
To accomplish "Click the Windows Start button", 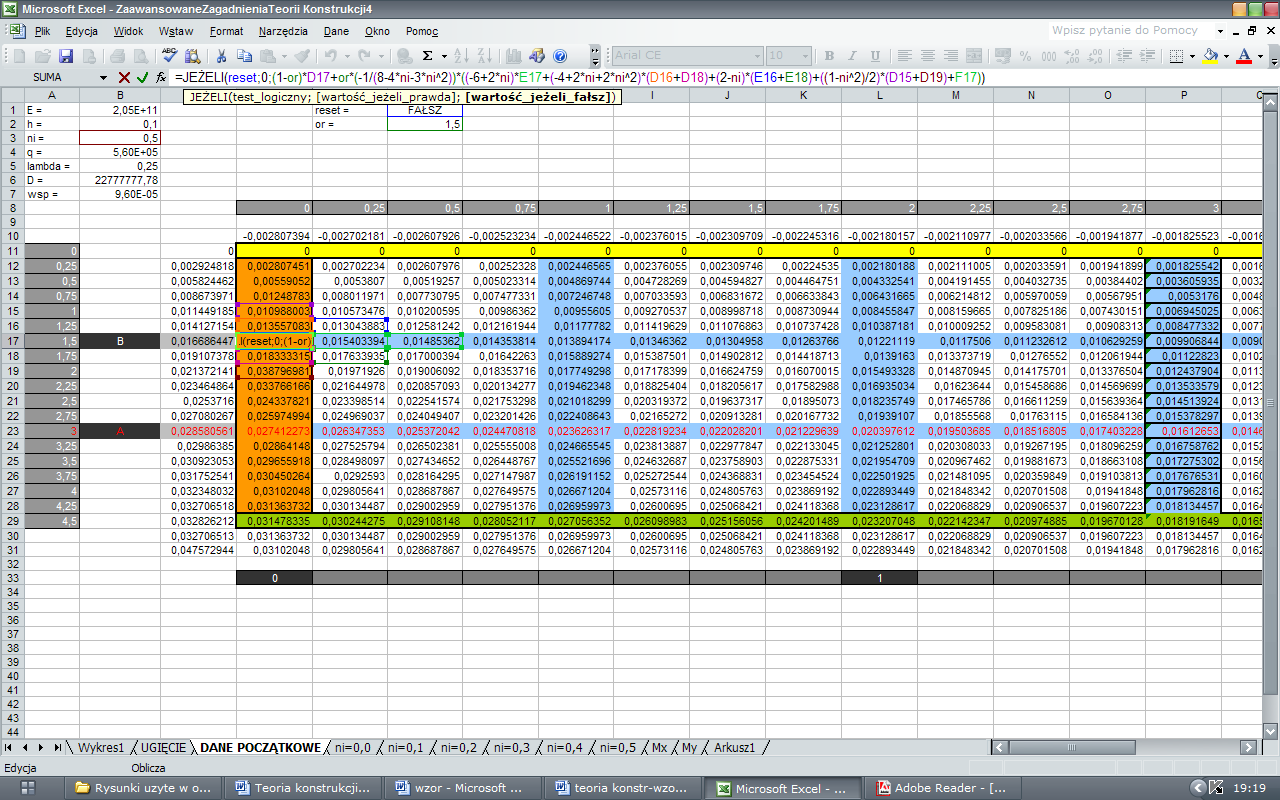I will pyautogui.click(x=28, y=788).
